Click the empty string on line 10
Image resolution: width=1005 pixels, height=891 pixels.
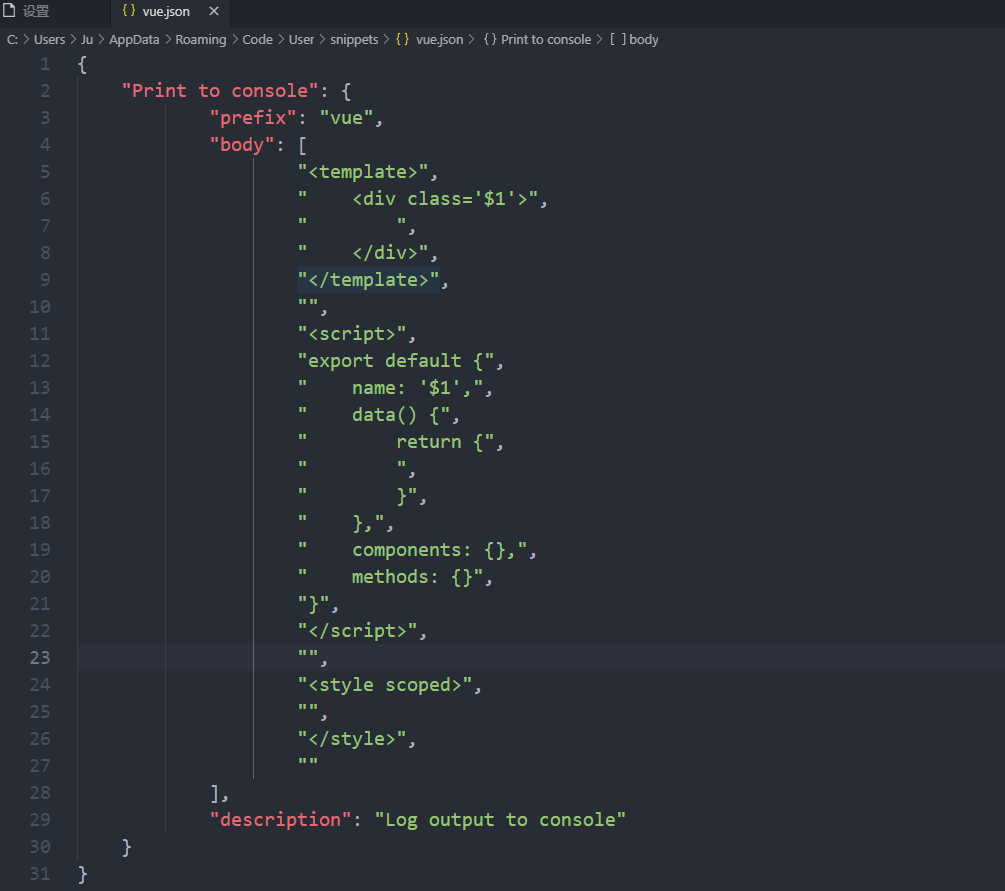coord(308,303)
